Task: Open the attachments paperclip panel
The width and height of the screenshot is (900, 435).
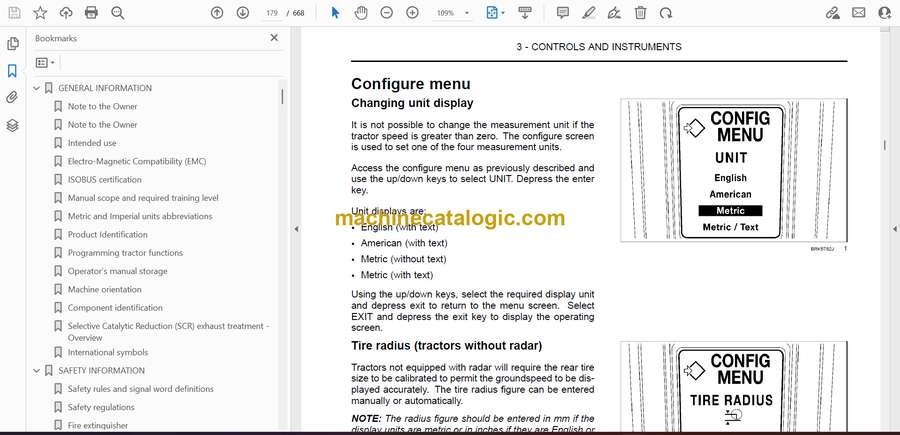Action: 13,98
